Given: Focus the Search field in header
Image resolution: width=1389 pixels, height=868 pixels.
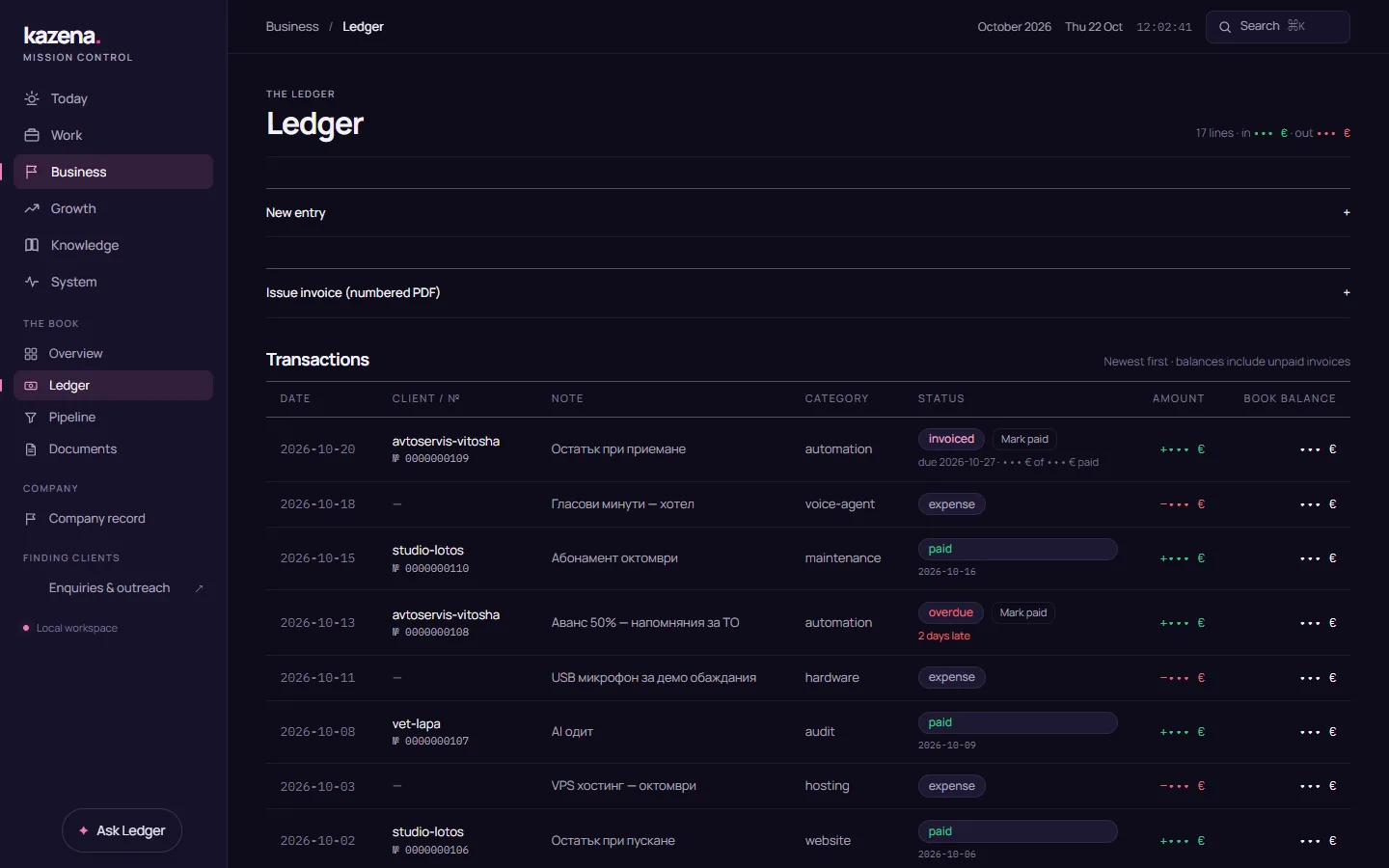Looking at the screenshot, I should 1277,27.
